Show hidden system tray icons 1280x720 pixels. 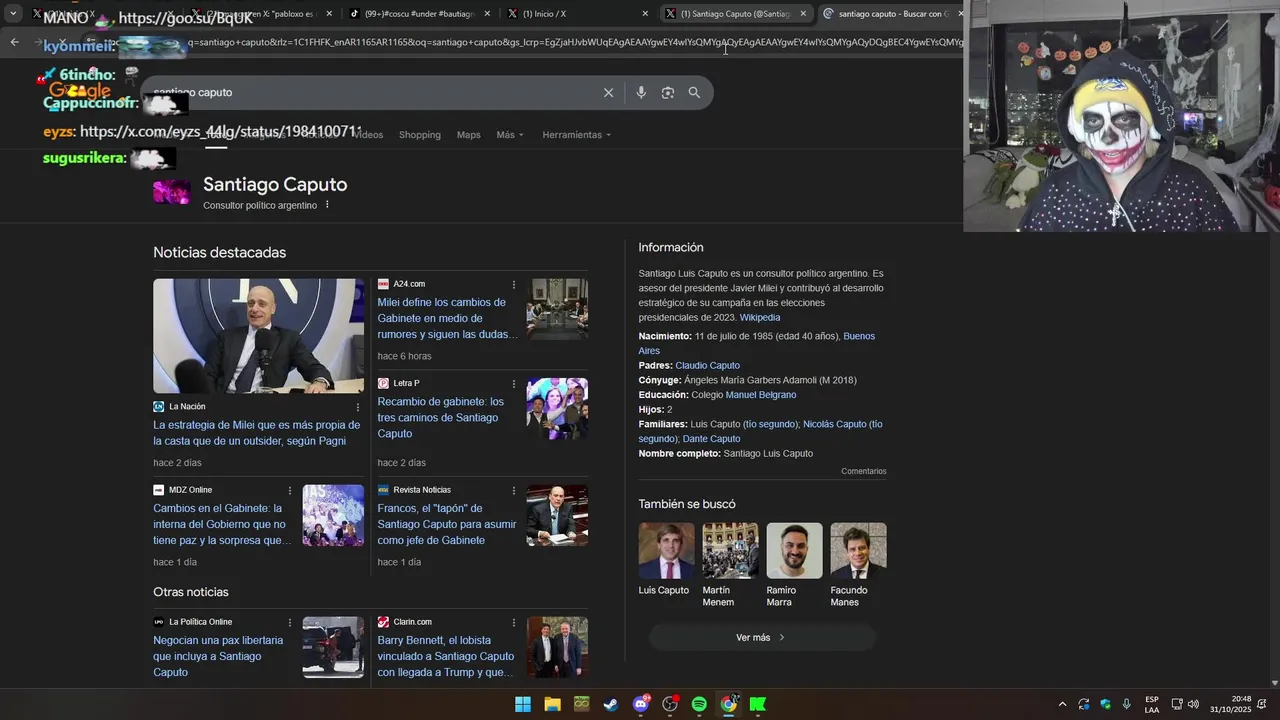coord(1062,704)
